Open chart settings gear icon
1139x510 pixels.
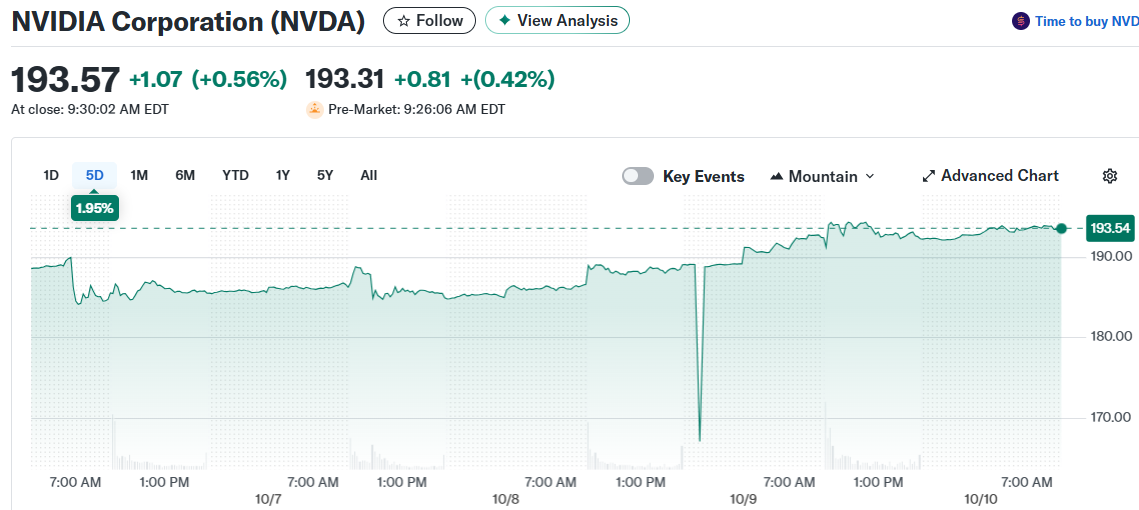(1109, 176)
